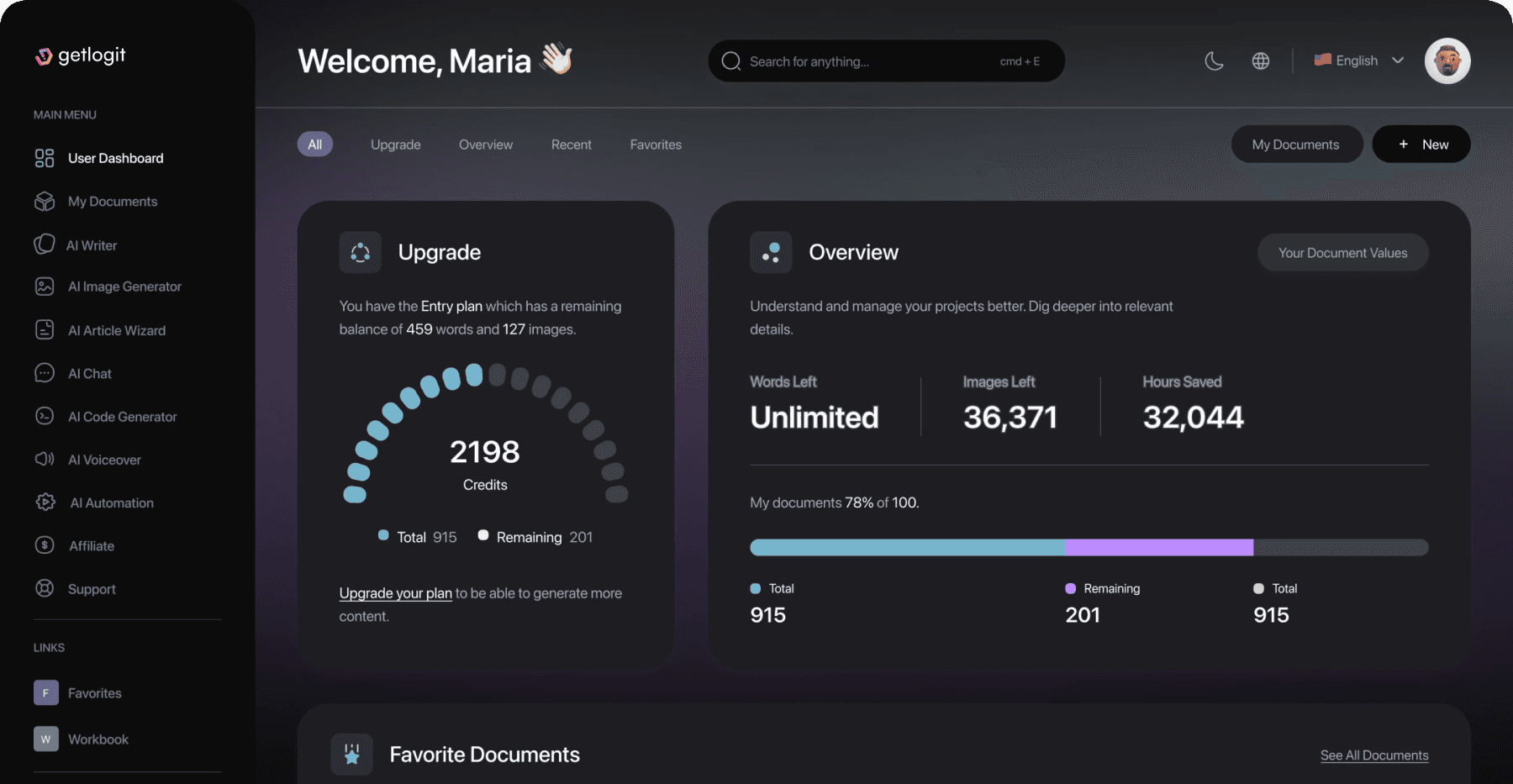Click the My Documents cube icon

(45, 202)
